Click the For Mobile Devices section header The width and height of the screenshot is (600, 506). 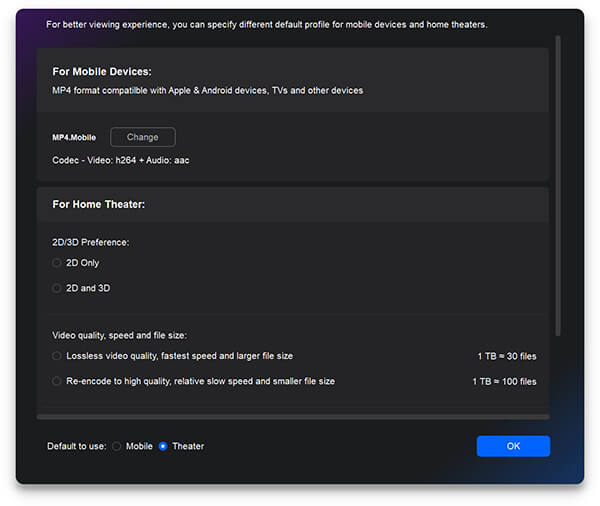coord(102,71)
